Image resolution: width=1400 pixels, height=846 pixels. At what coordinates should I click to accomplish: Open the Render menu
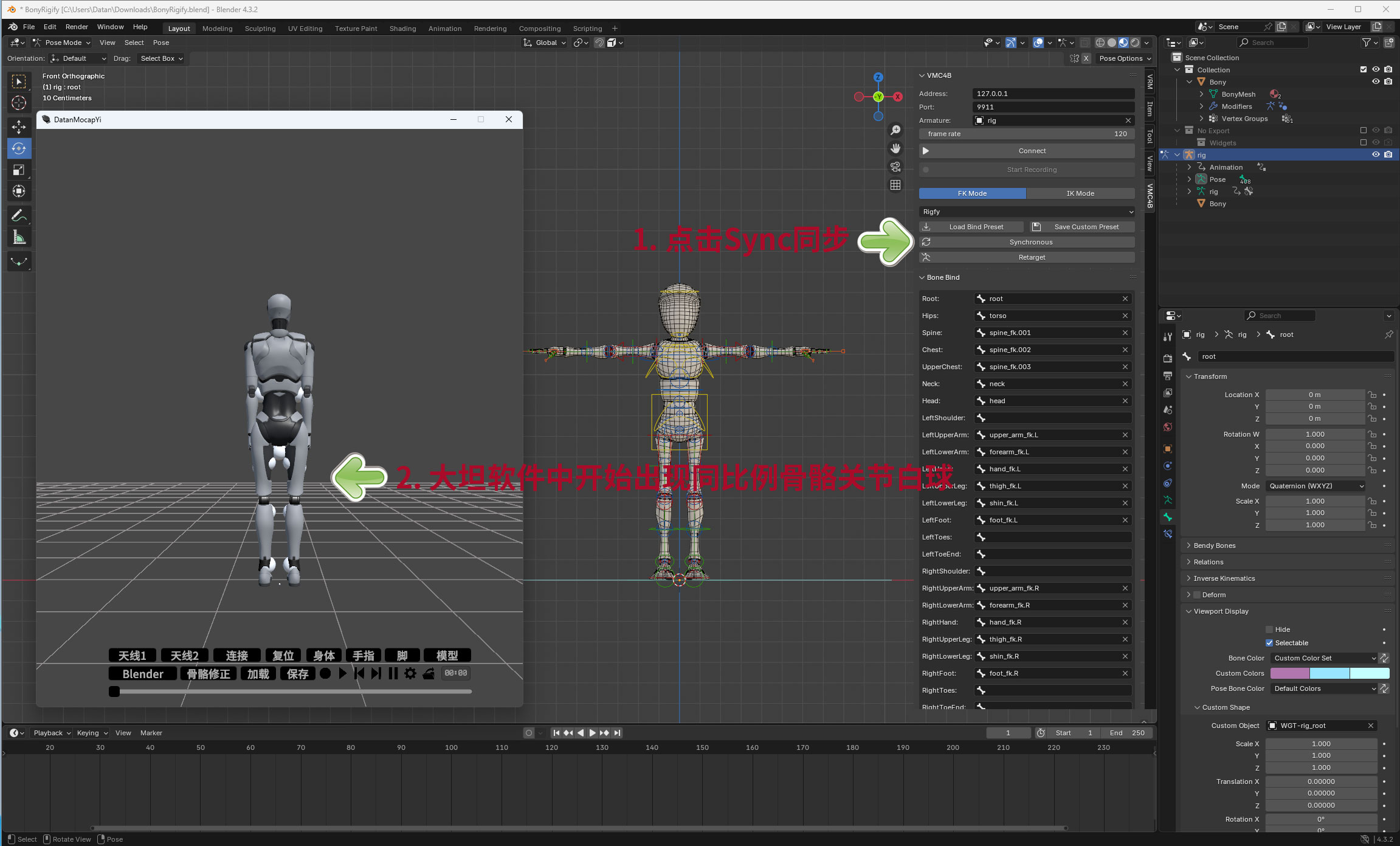point(77,27)
